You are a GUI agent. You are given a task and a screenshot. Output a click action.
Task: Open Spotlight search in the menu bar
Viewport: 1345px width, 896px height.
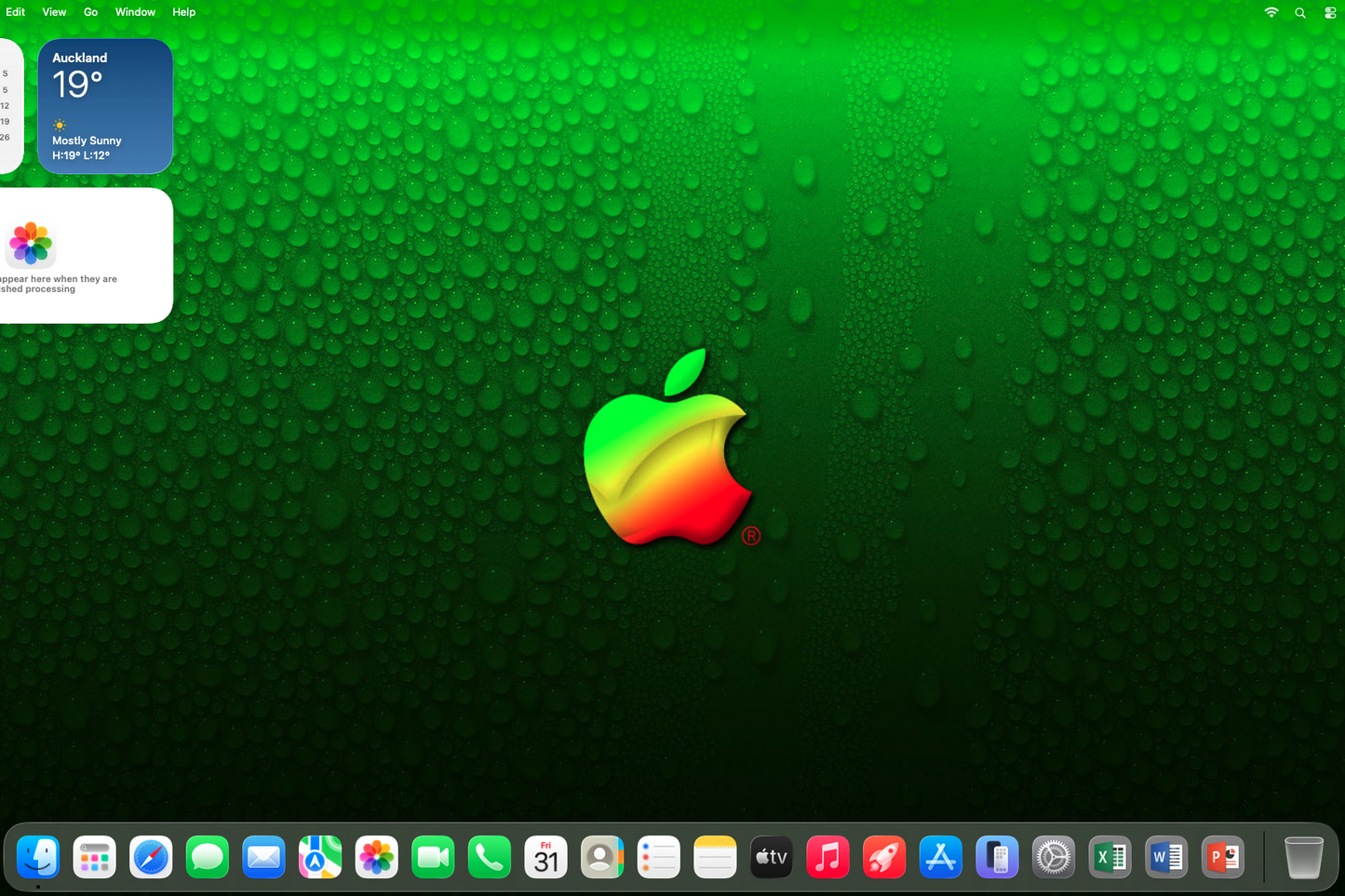(1299, 12)
